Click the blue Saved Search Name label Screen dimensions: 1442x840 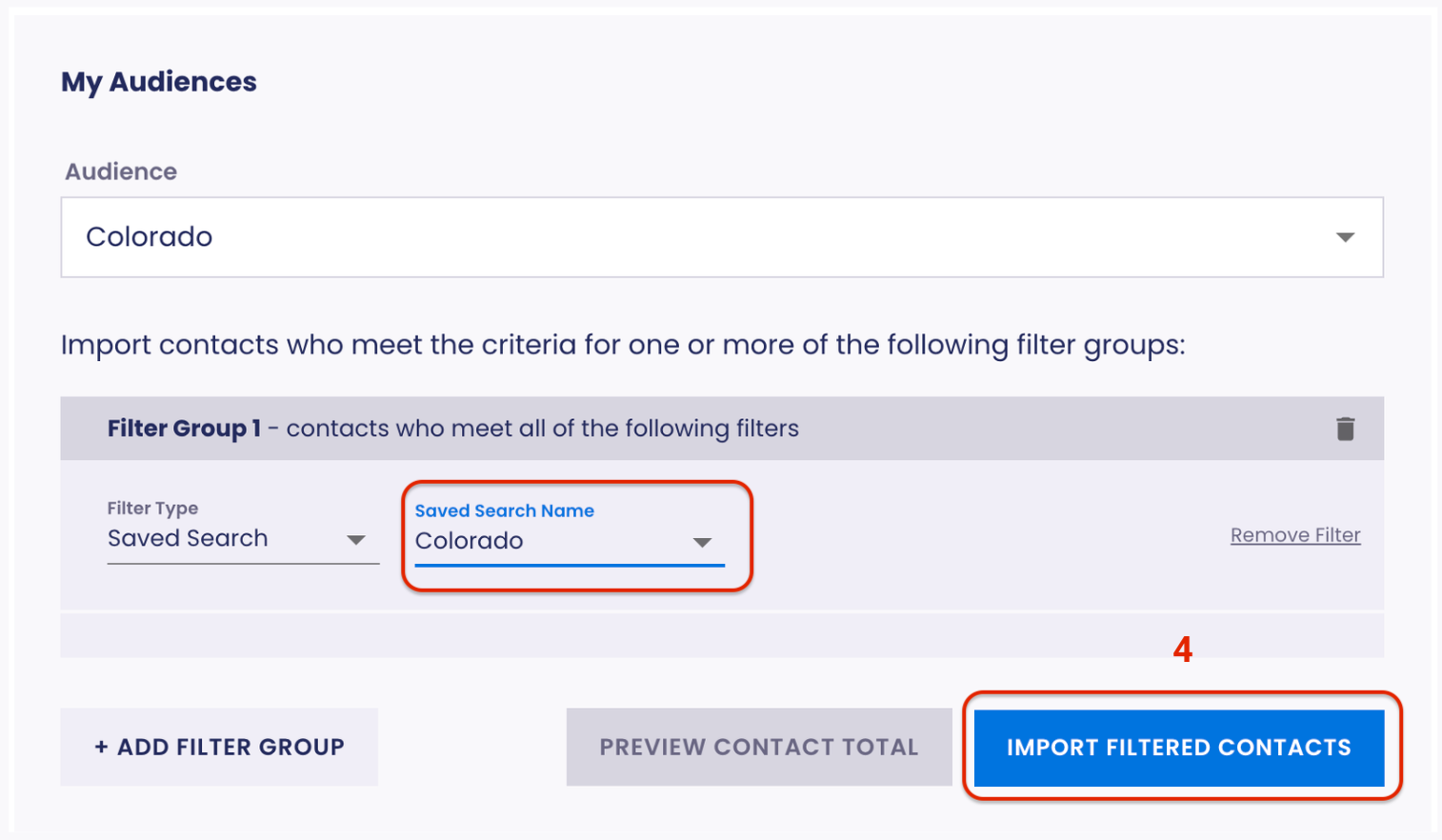(x=504, y=510)
